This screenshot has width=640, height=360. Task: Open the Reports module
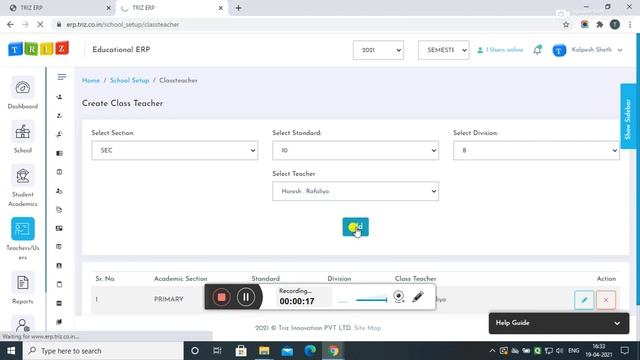click(x=22, y=288)
